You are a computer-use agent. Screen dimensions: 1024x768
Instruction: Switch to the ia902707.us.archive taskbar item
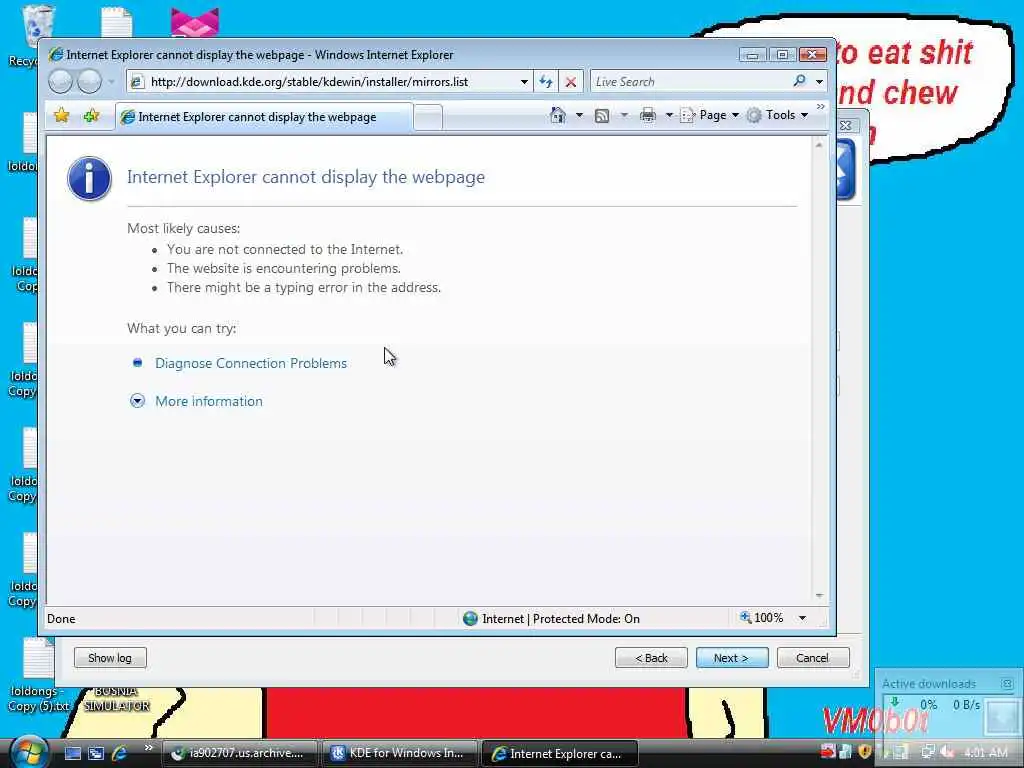238,753
